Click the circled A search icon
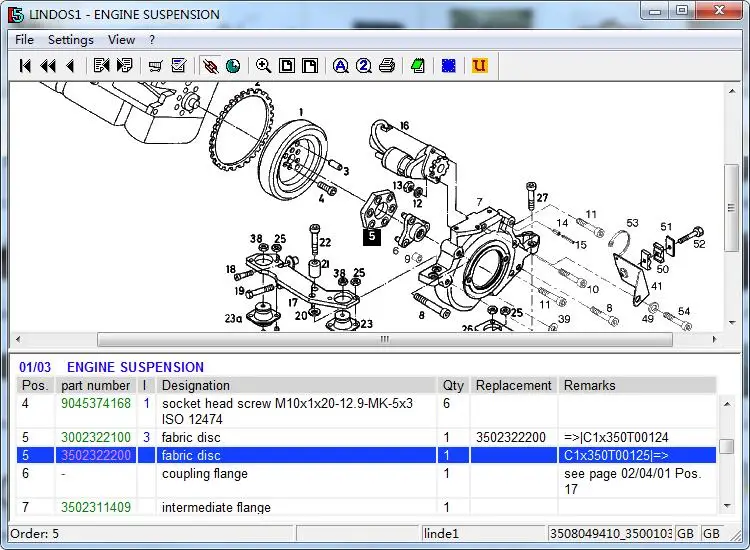 (341, 66)
